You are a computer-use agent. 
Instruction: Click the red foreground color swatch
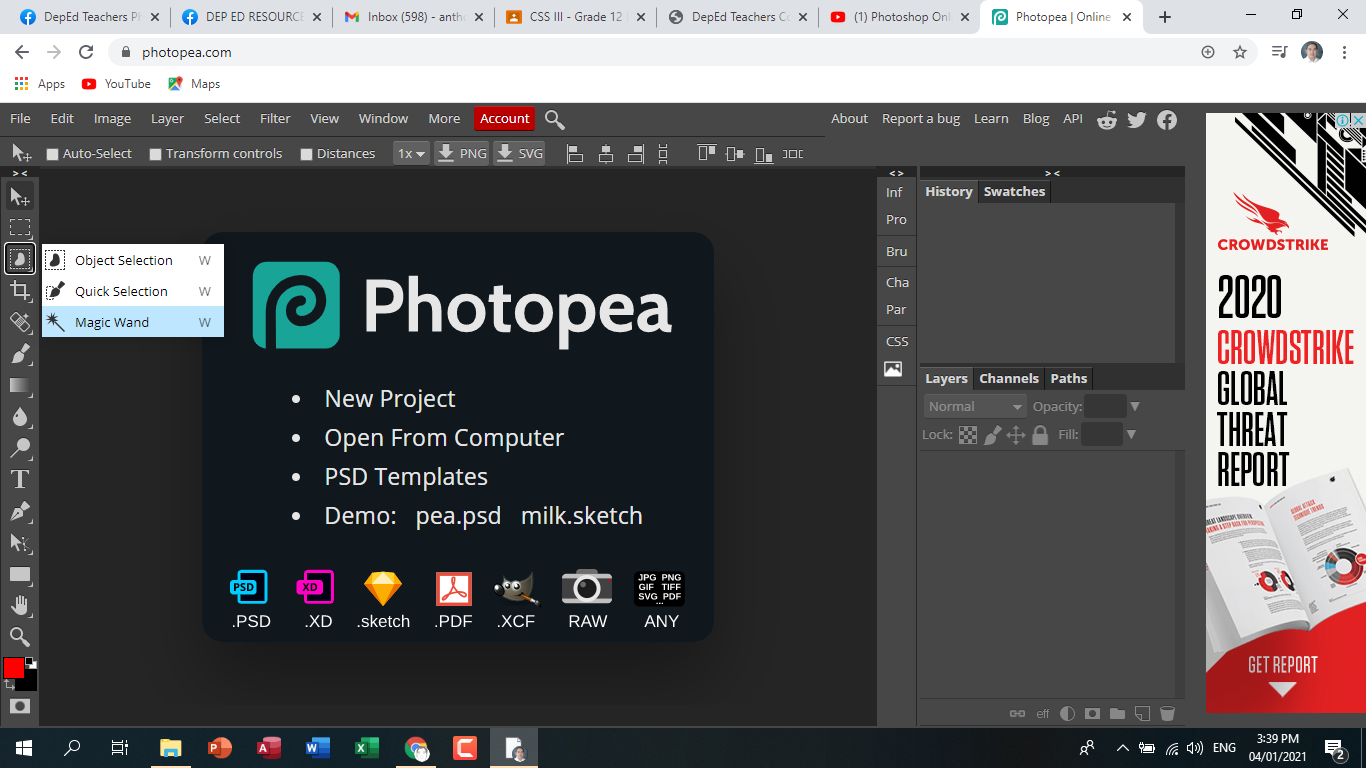click(13, 668)
